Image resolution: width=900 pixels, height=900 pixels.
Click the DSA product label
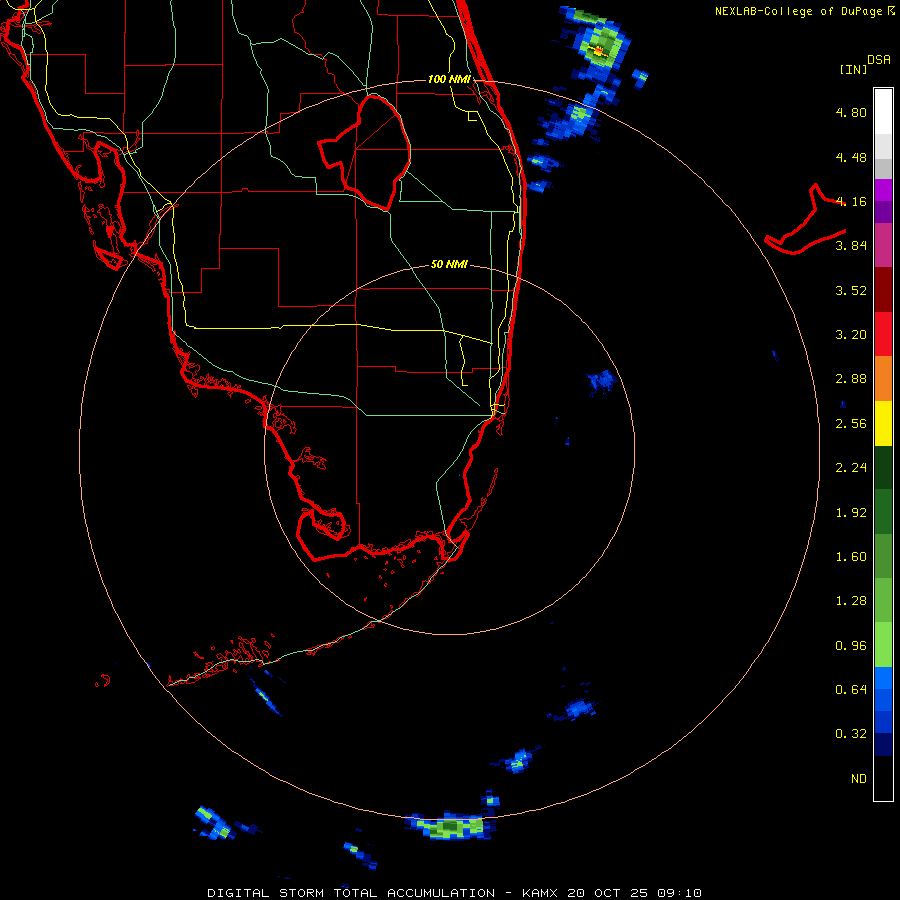(x=879, y=60)
